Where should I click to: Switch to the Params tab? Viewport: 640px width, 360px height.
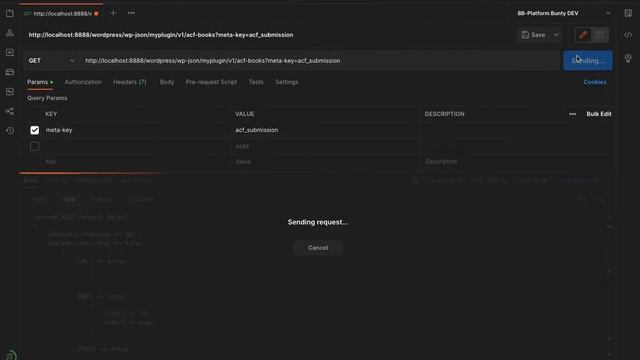[x=40, y=82]
